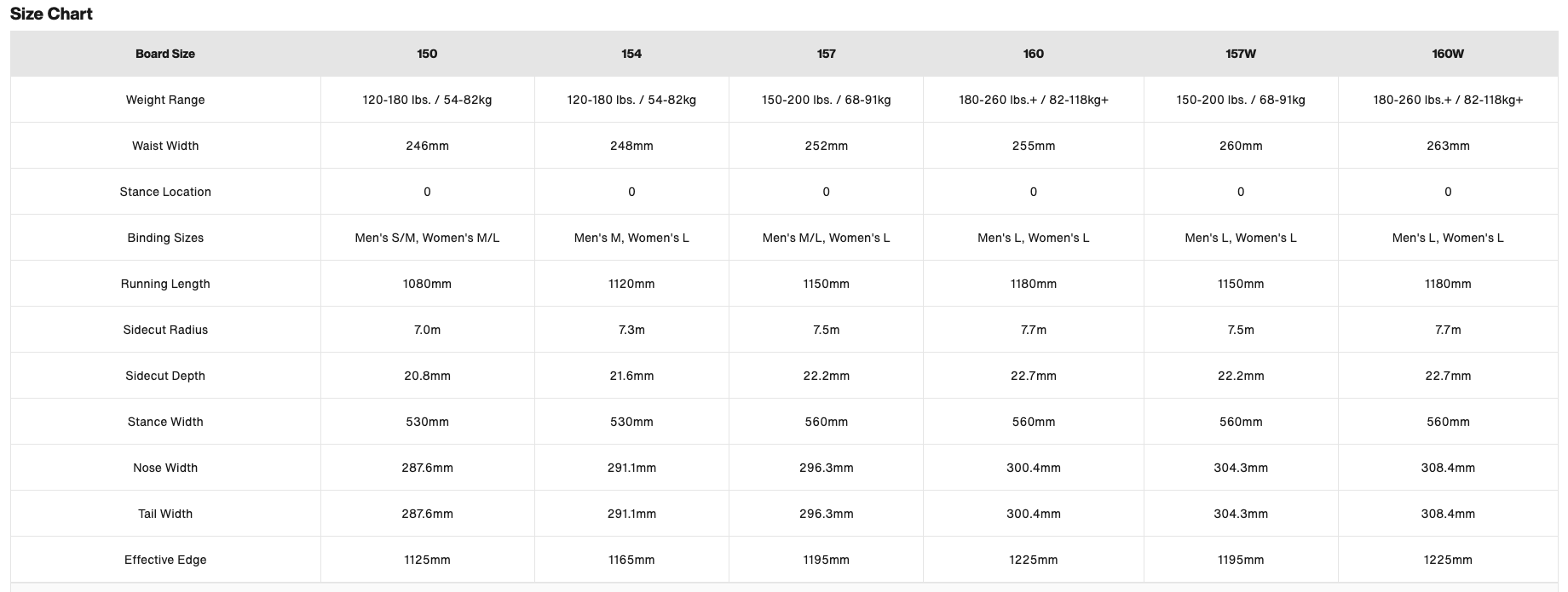This screenshot has width=1568, height=592.
Task: Select the 7.3m sidecut radius value
Action: click(x=631, y=330)
